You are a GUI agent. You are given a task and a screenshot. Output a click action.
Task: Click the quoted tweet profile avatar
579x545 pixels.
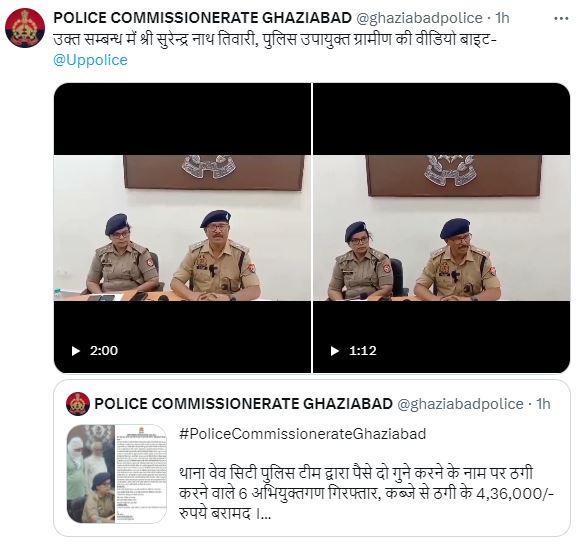78,404
